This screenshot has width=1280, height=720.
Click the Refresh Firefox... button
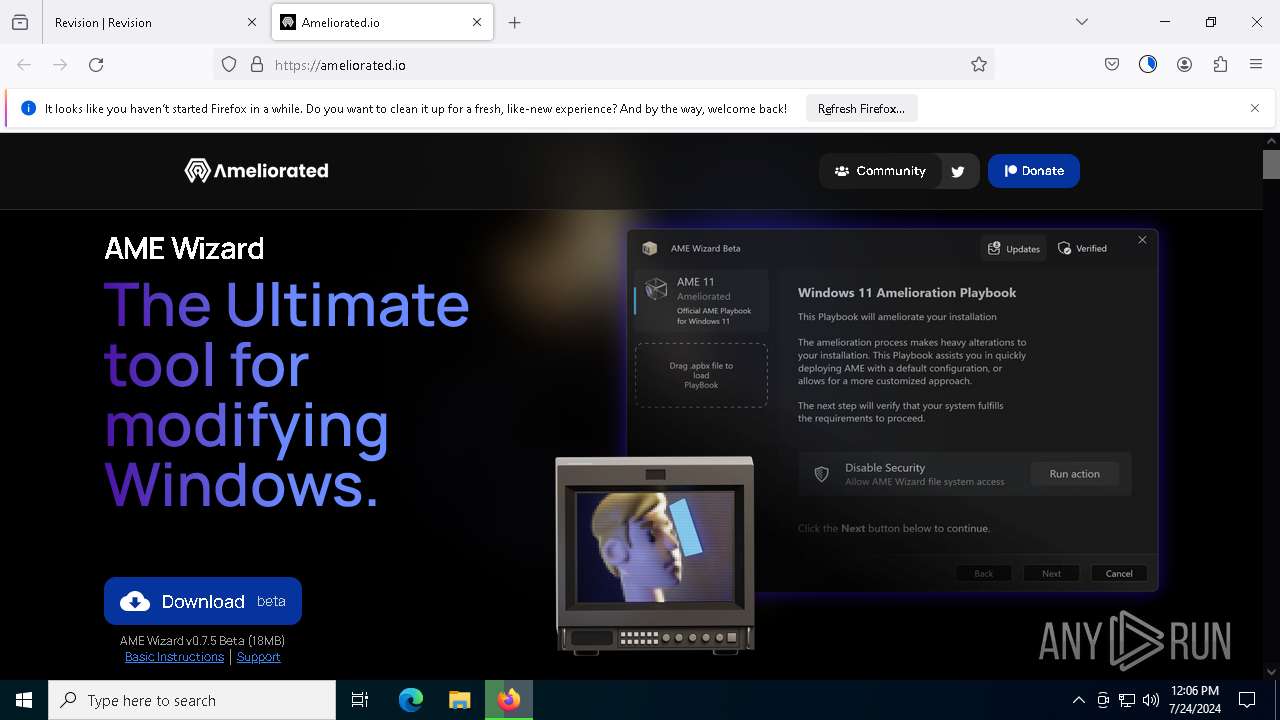(x=861, y=109)
